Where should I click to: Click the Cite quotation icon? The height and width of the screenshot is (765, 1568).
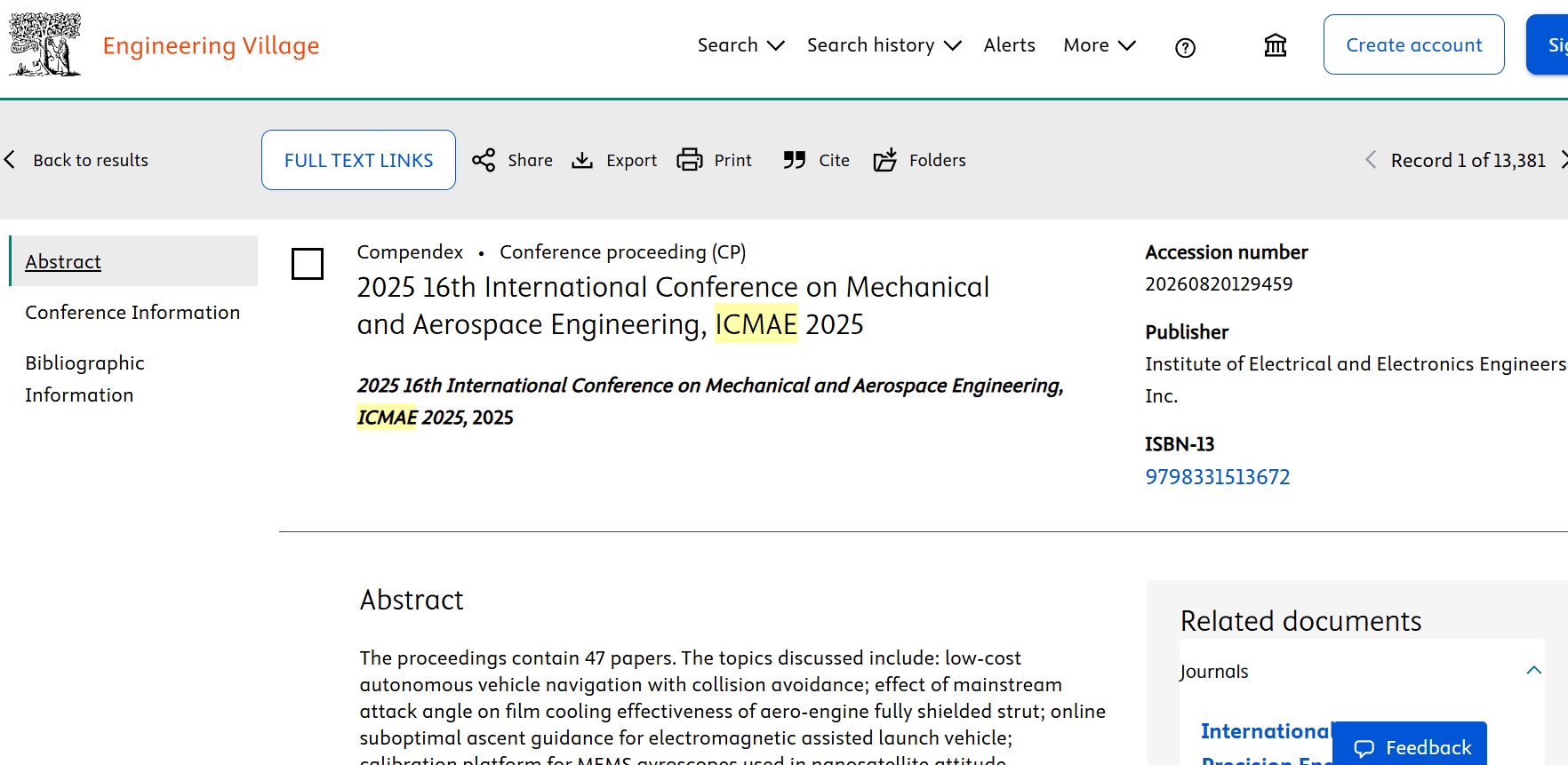tap(794, 160)
